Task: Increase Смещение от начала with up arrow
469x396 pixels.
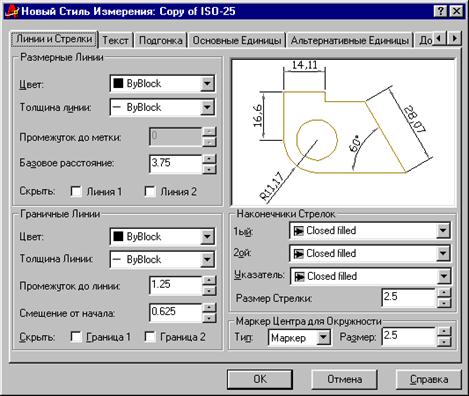Action: tap(209, 308)
